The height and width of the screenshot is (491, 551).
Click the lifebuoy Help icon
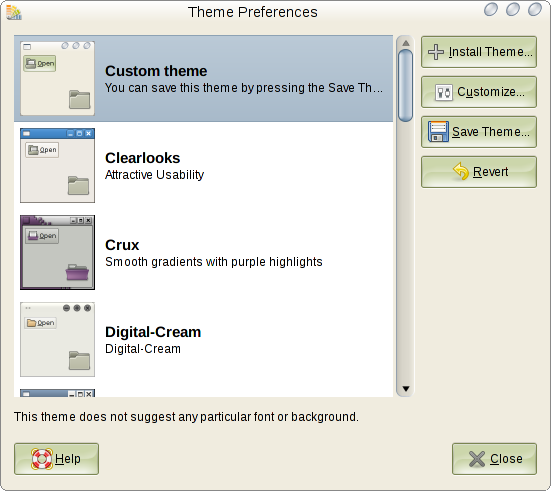[42, 459]
